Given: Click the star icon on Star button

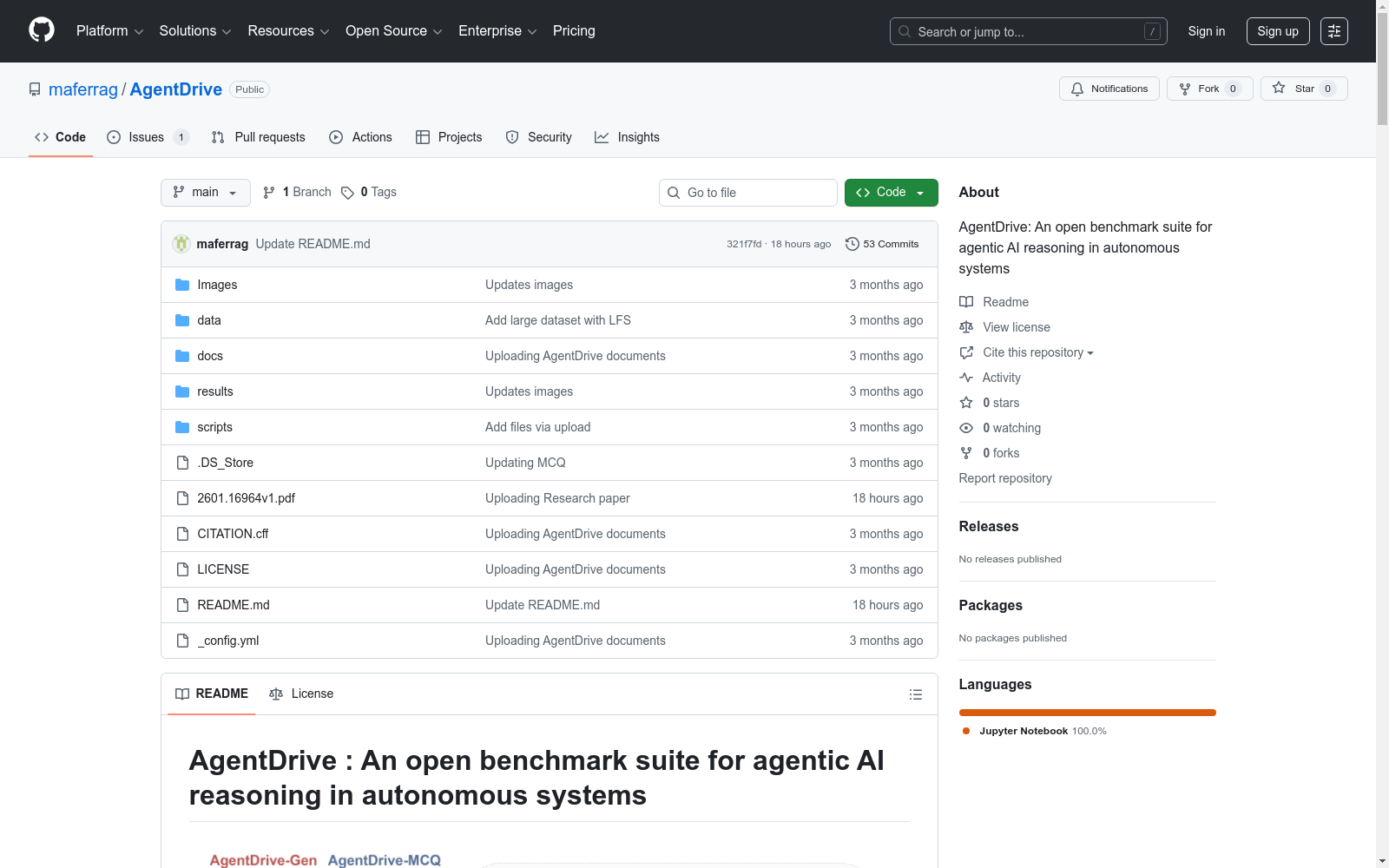Looking at the screenshot, I should [x=1279, y=88].
